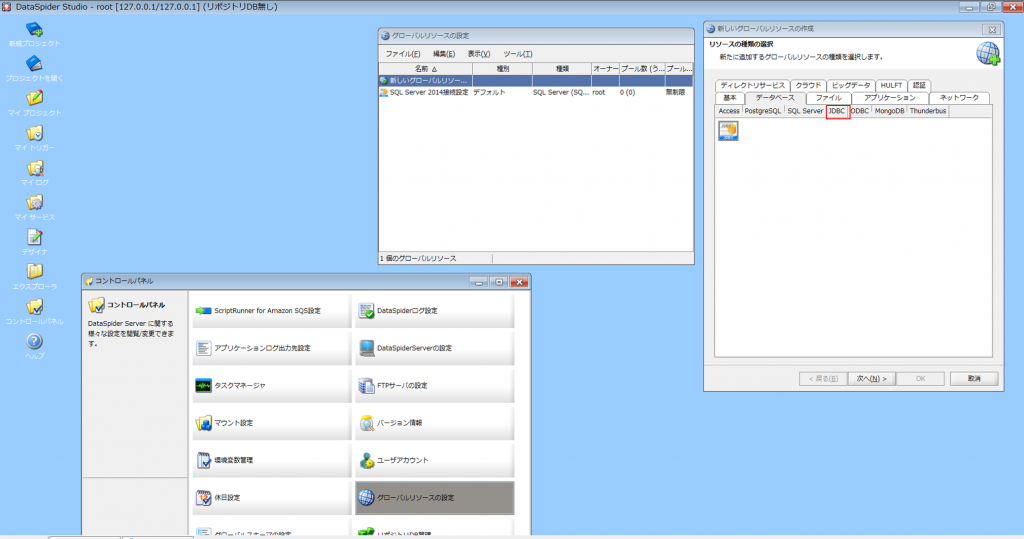Sort by the オーナー column header
The image size is (1024, 539).
[605, 69]
